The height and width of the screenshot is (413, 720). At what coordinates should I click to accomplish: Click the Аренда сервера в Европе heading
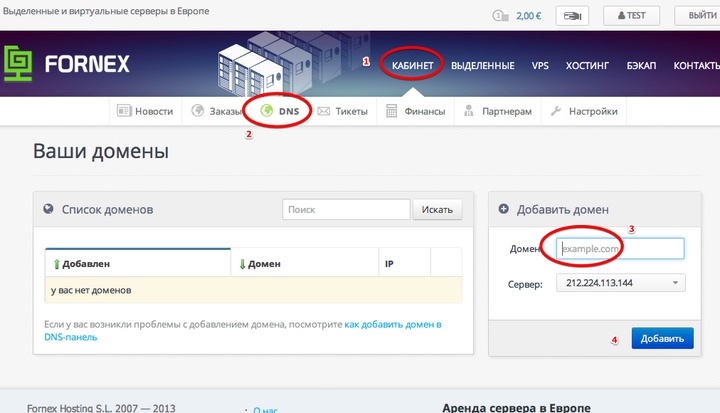tap(516, 408)
